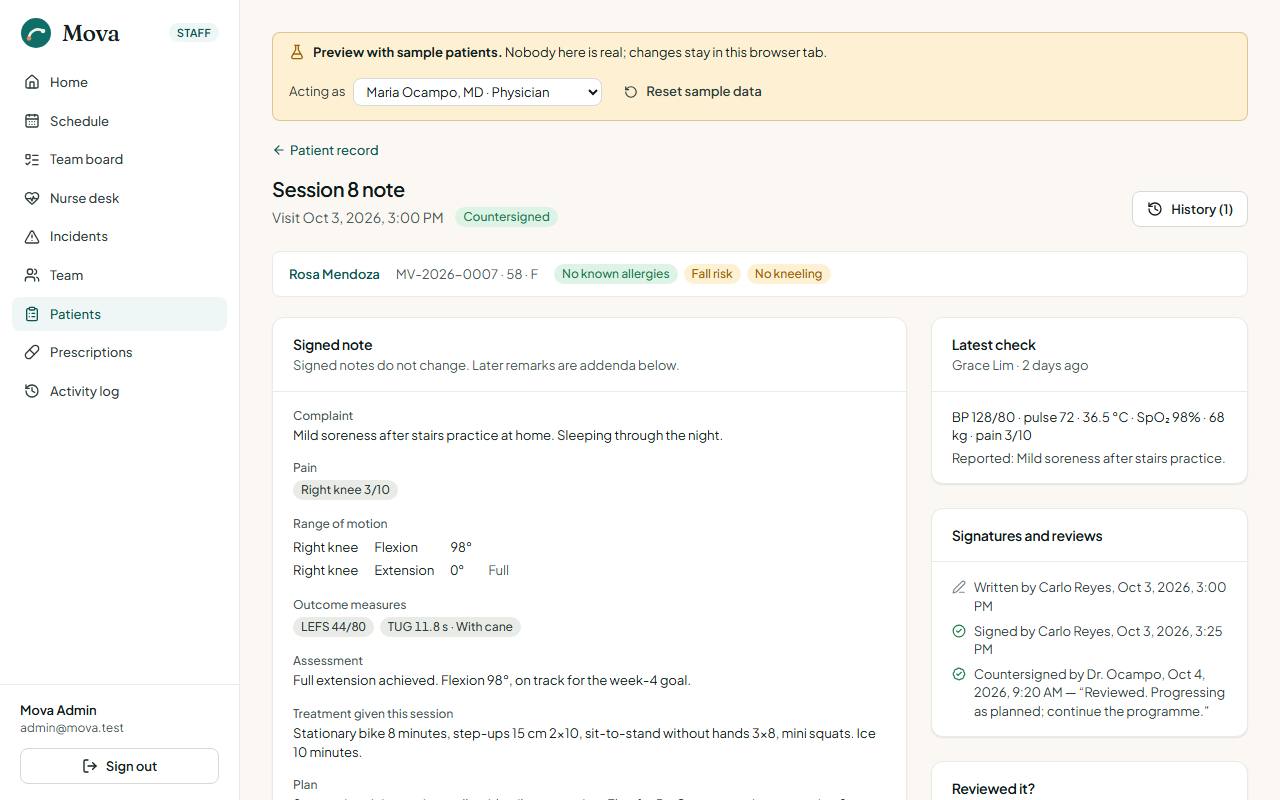Click the No kneeling tag
Screen dimensions: 1280x800
click(788, 274)
